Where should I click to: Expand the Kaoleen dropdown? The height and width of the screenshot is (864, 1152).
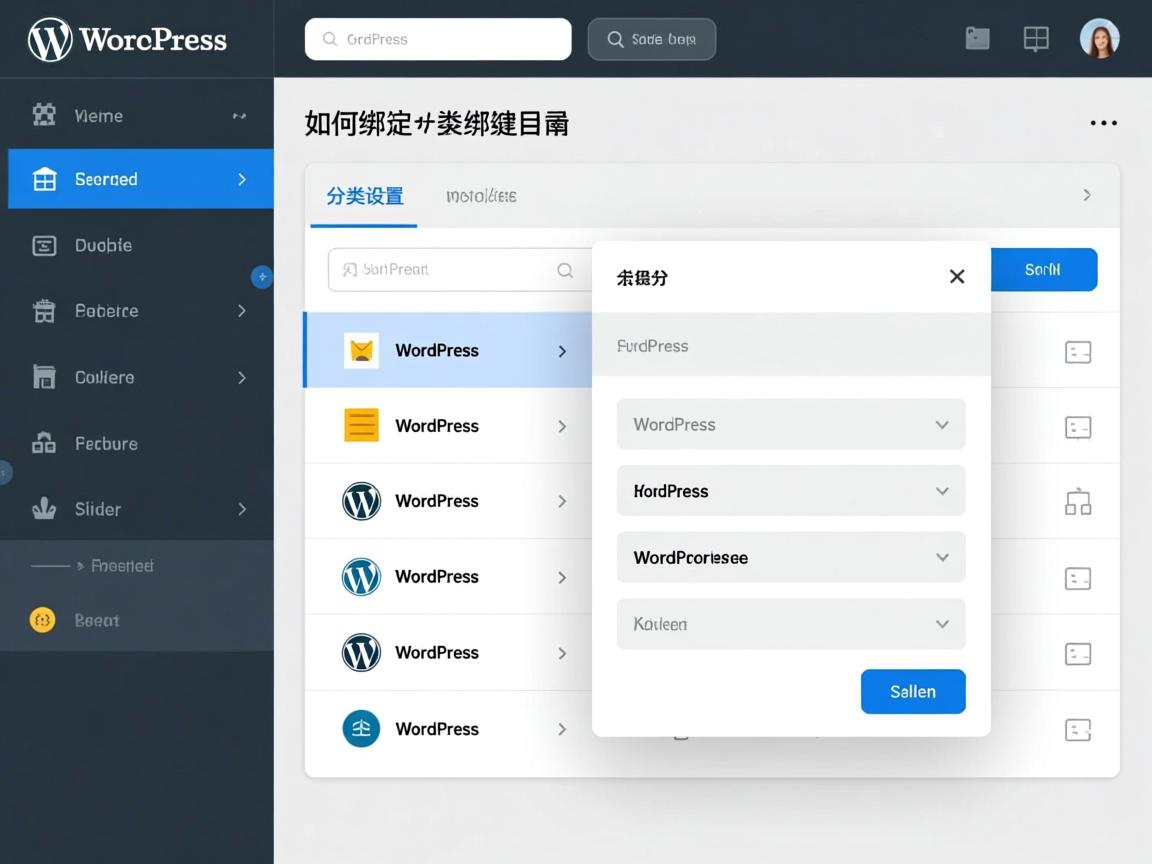[x=790, y=624]
